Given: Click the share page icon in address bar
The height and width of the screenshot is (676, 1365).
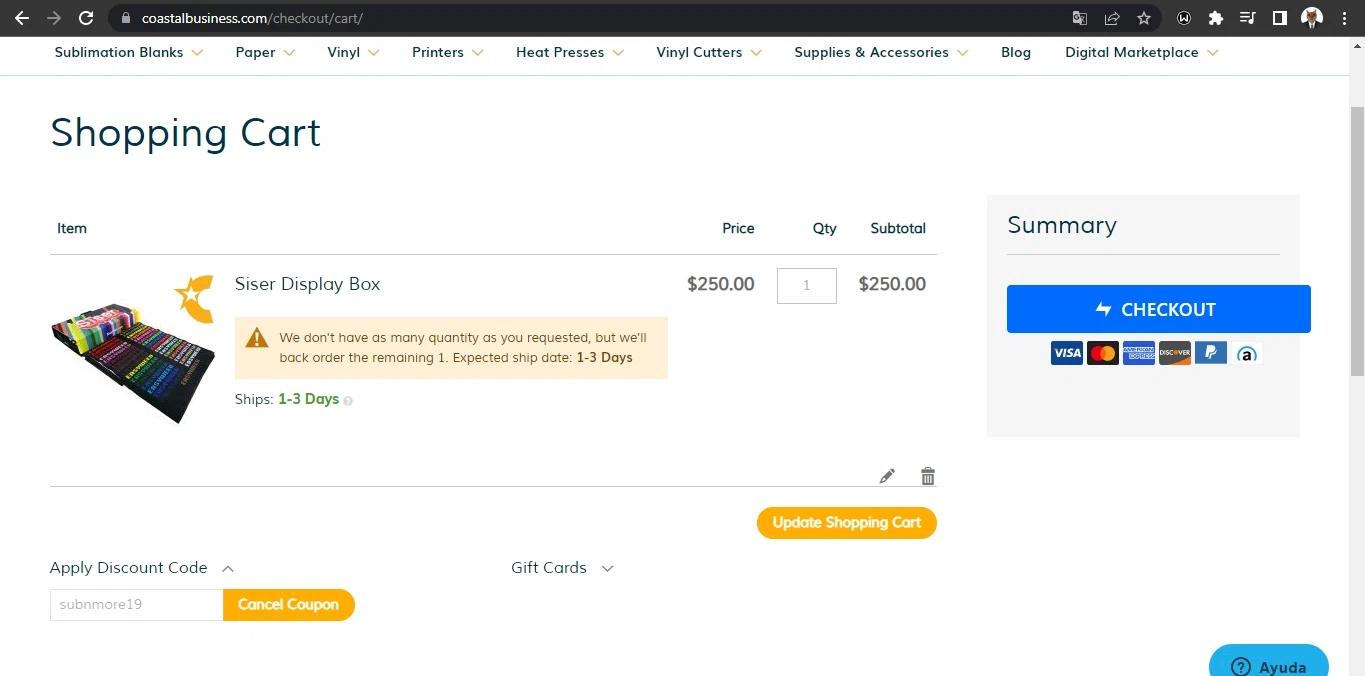Looking at the screenshot, I should click(1112, 18).
